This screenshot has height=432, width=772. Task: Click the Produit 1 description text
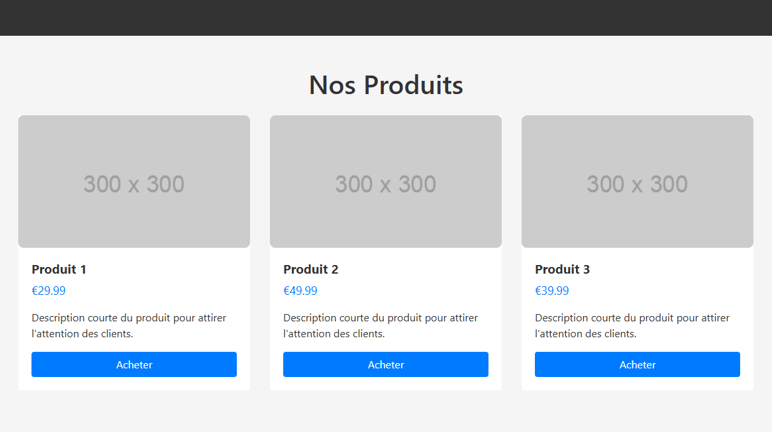pyautogui.click(x=129, y=326)
